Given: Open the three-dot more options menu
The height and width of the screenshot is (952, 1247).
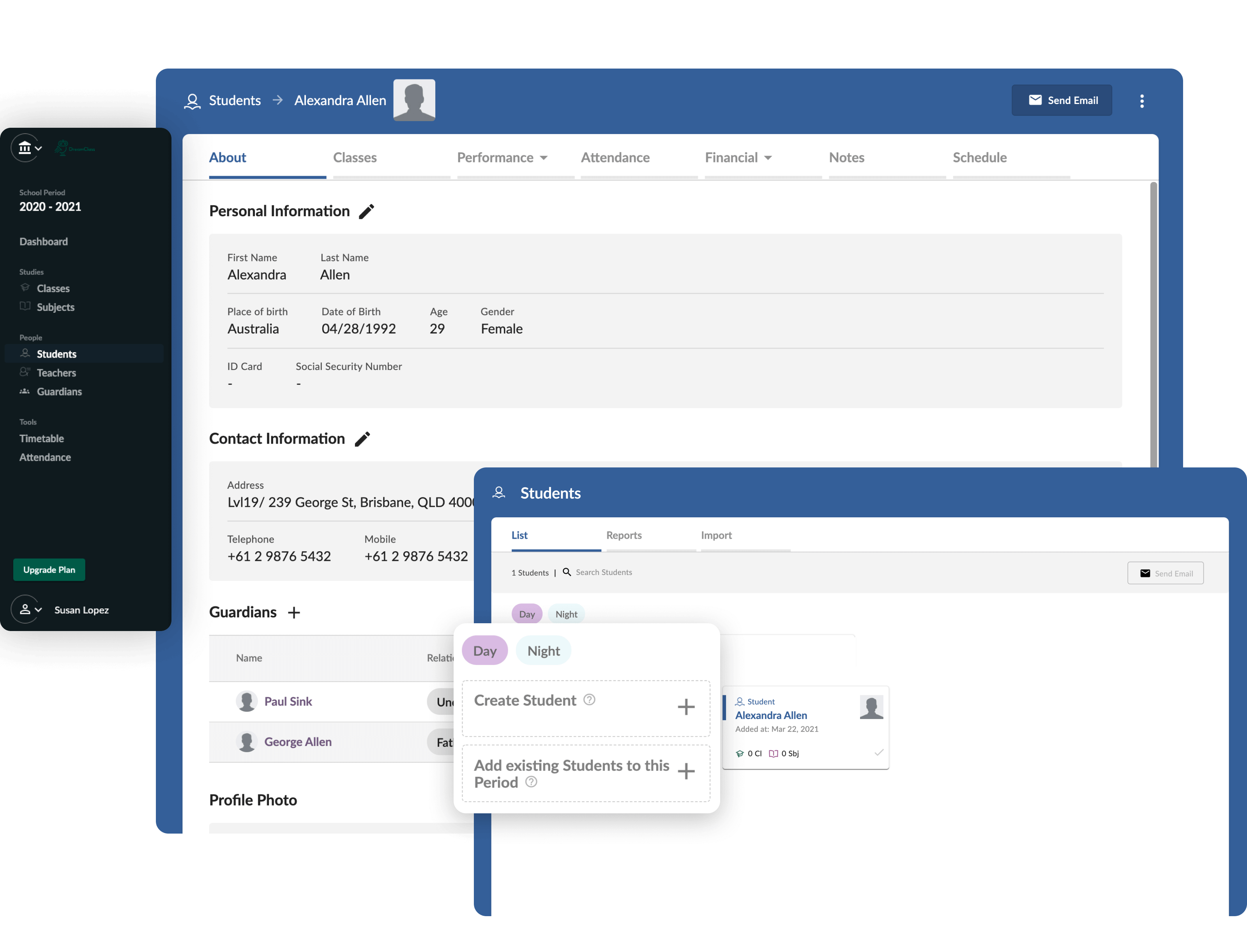Looking at the screenshot, I should (1141, 101).
